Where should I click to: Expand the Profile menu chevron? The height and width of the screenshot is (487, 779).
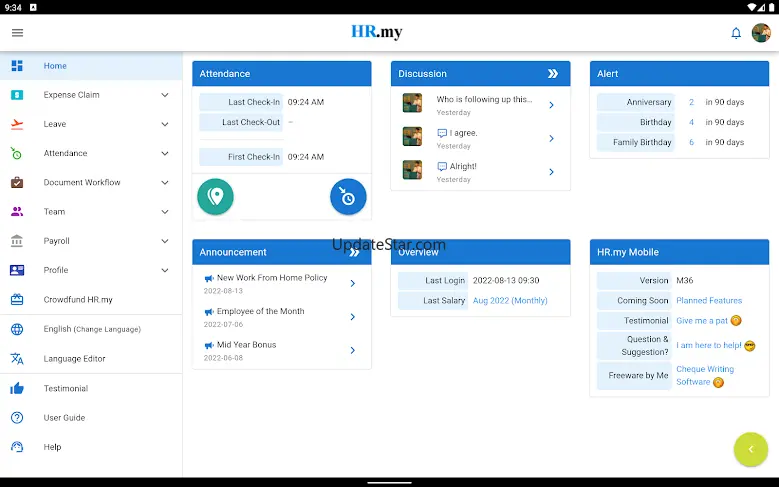click(x=165, y=270)
